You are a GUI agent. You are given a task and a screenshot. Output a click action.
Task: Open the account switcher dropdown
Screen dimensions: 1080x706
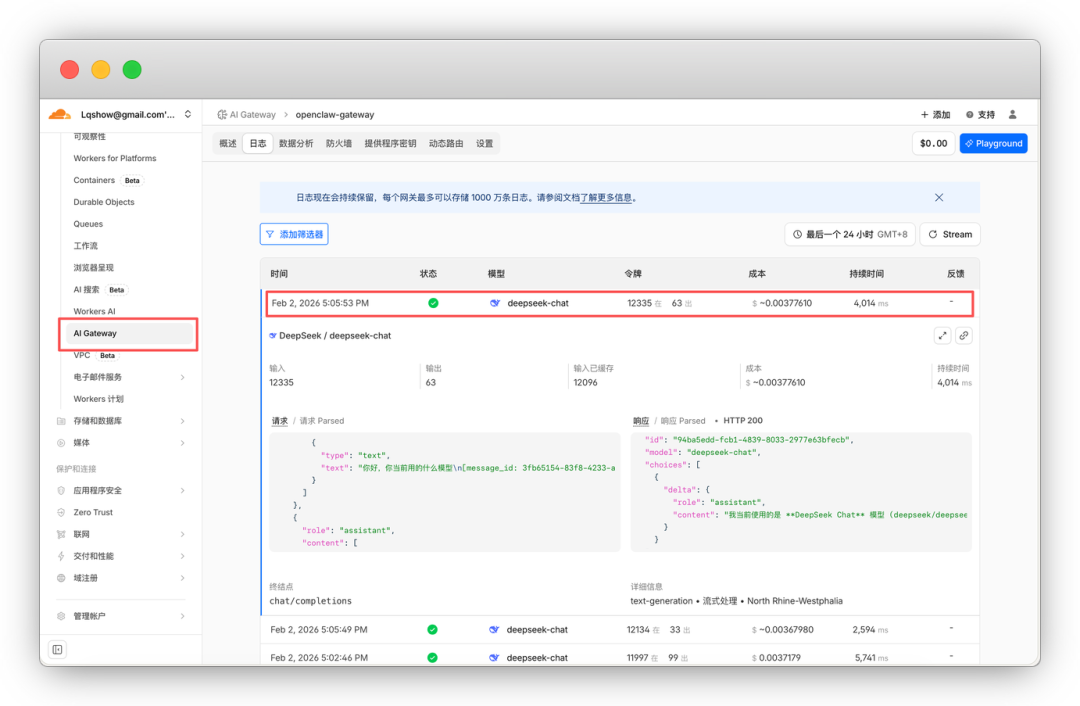coord(187,115)
